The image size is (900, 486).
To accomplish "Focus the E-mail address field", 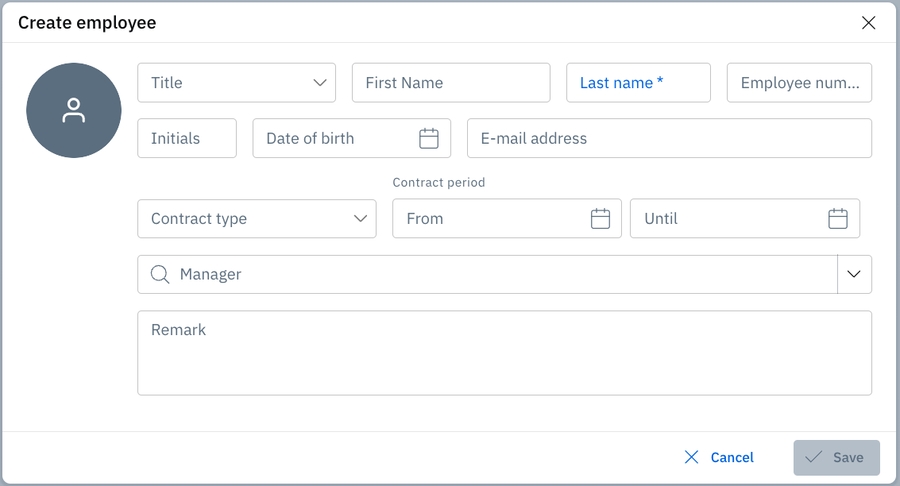I will pos(669,139).
